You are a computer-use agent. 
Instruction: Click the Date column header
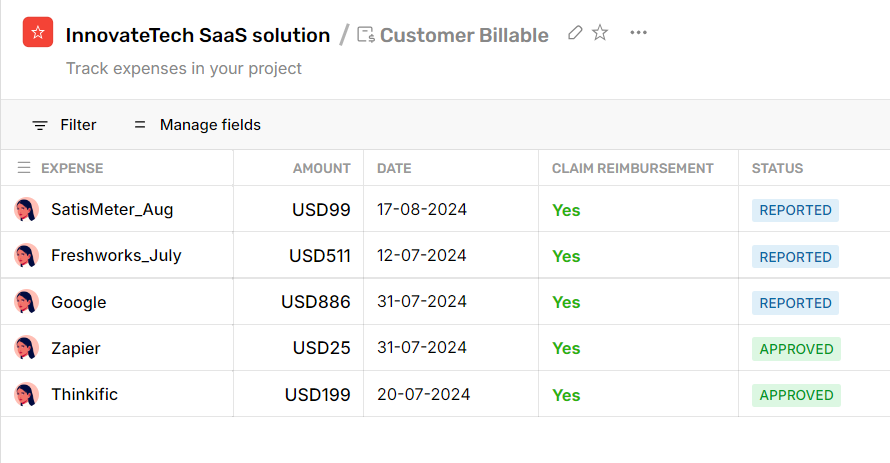point(394,168)
